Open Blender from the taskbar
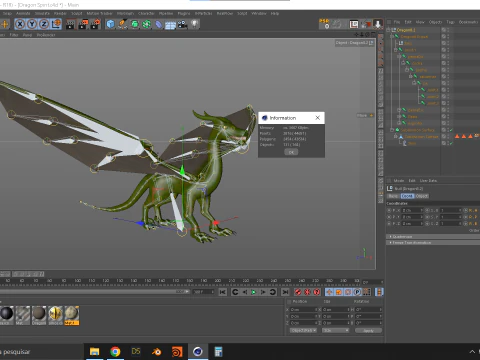The image size is (480, 360). (156, 352)
